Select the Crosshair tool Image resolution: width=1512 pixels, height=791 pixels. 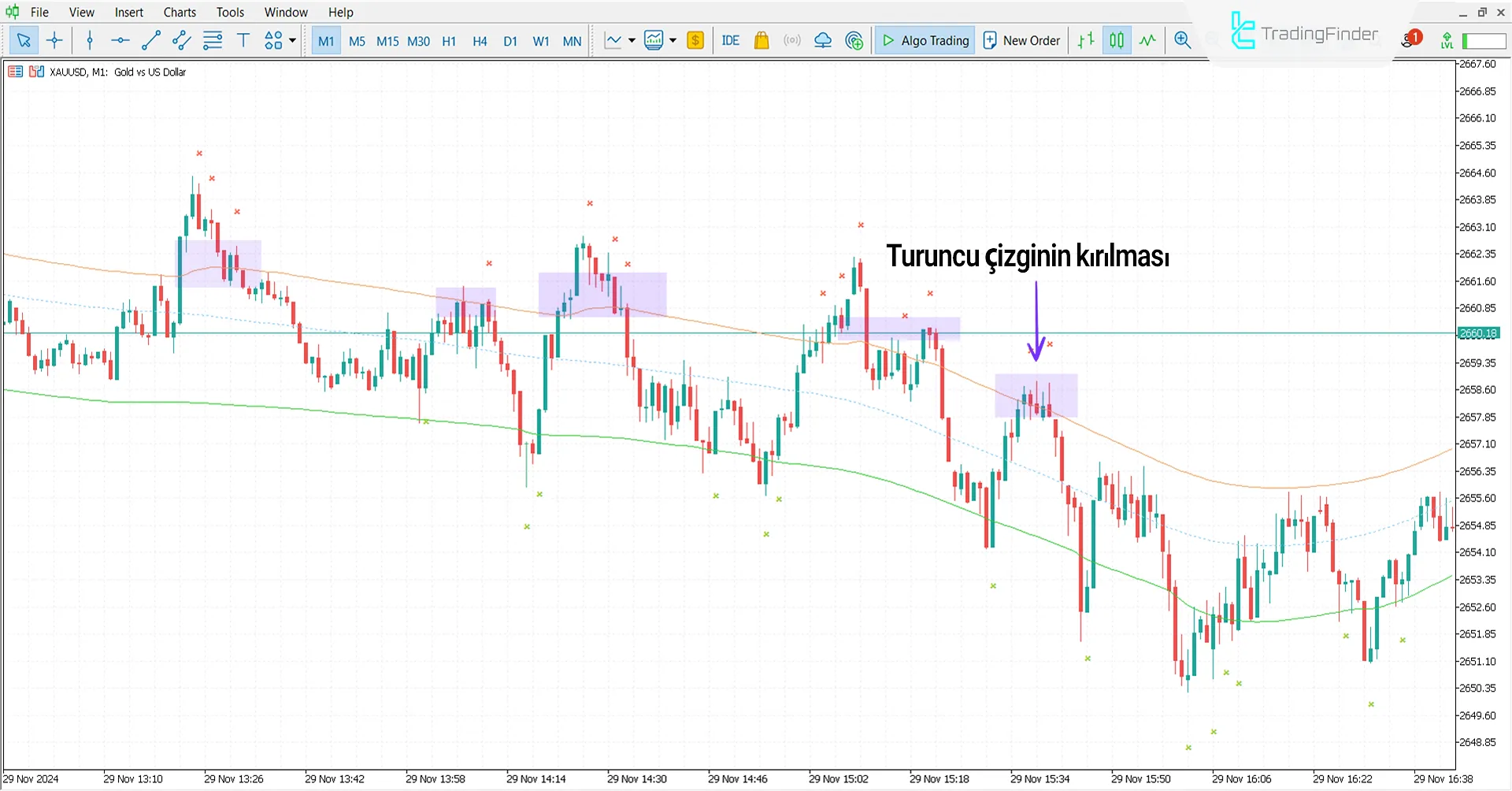(x=54, y=40)
